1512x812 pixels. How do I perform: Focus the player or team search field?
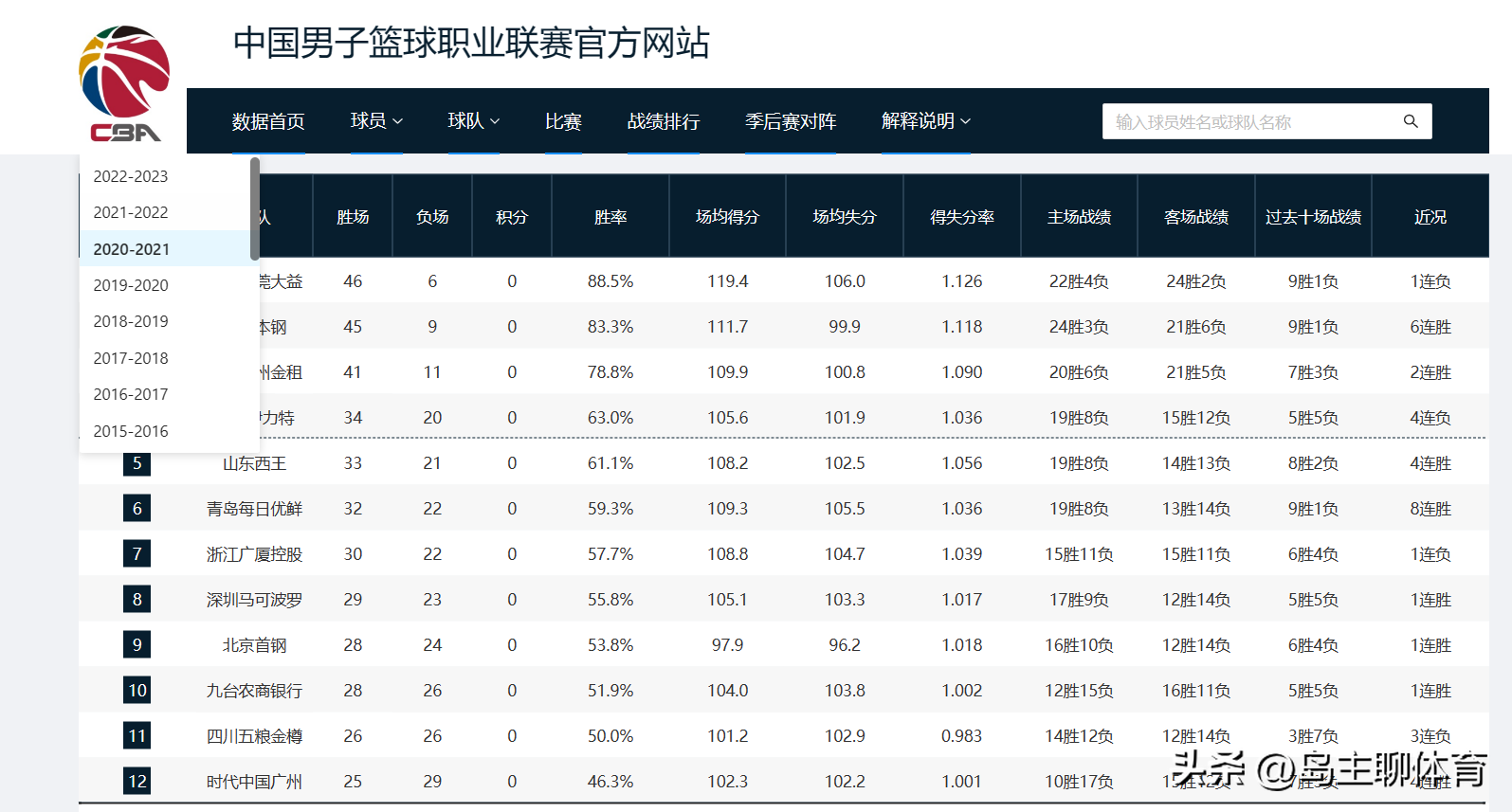pos(1266,121)
